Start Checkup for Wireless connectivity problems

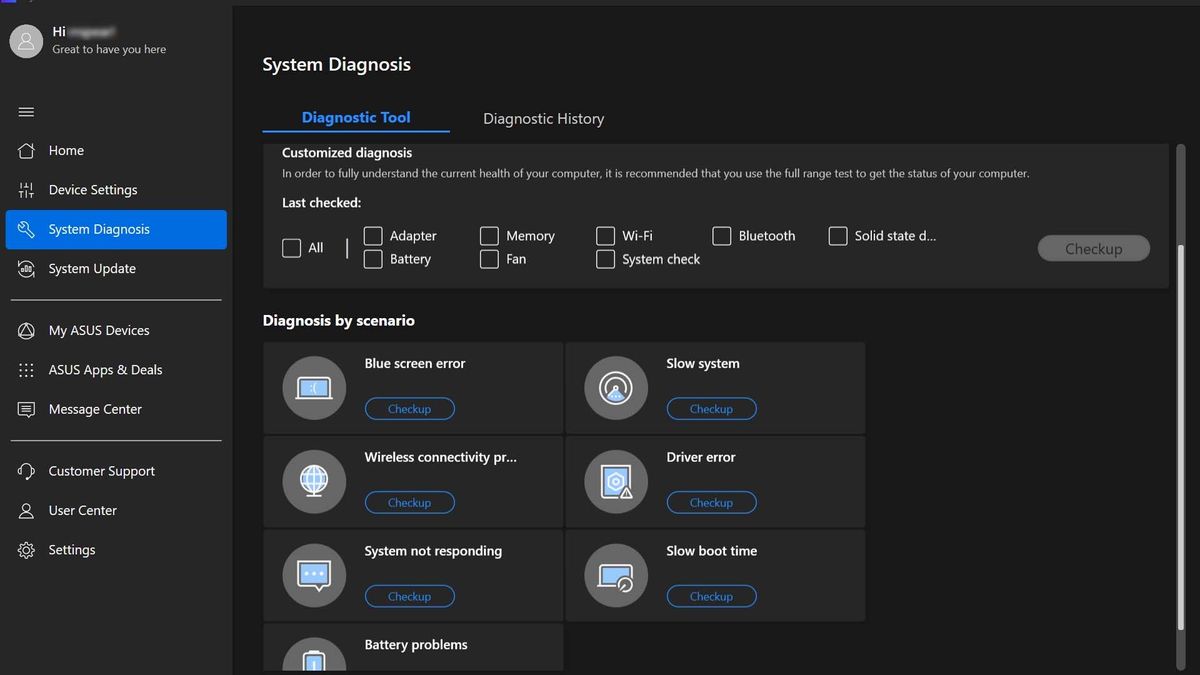pyautogui.click(x=409, y=503)
